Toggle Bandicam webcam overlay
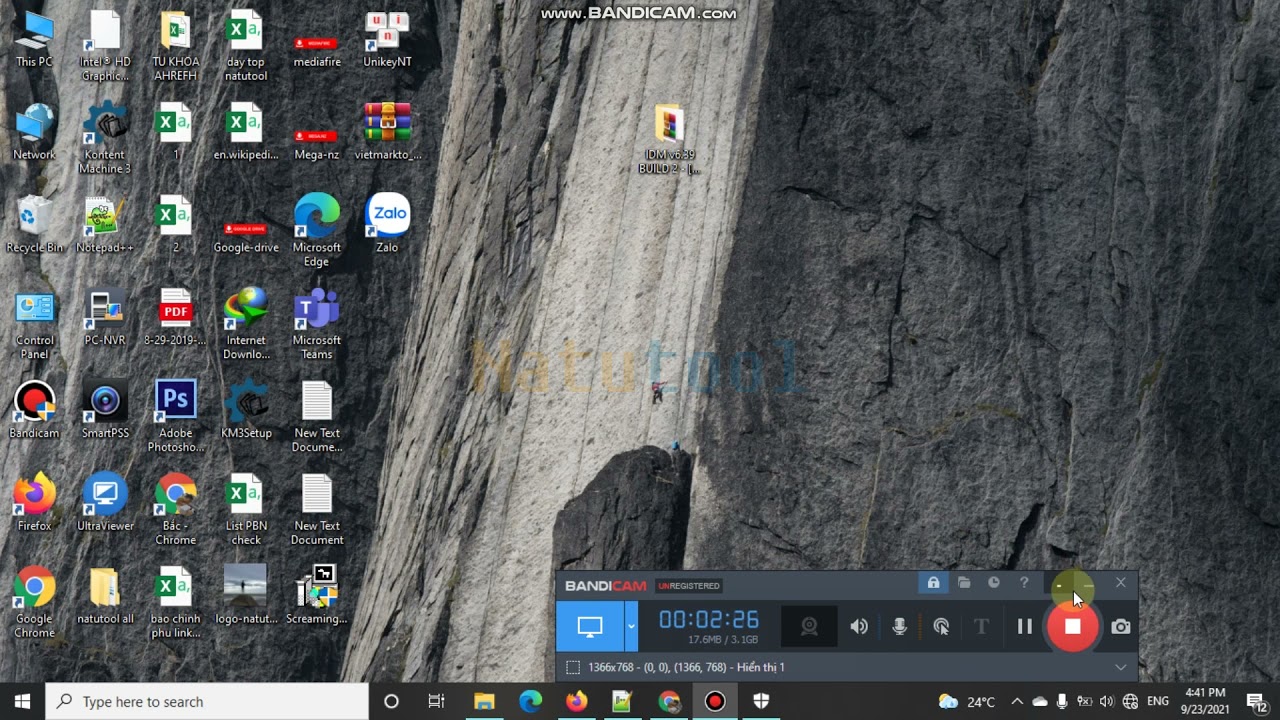The width and height of the screenshot is (1280, 720). pyautogui.click(x=809, y=627)
